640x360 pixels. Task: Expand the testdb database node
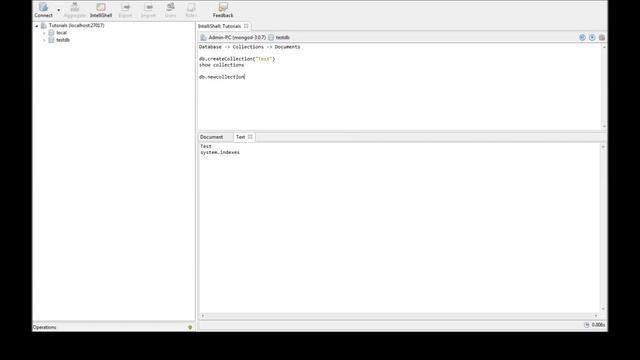[x=44, y=40]
